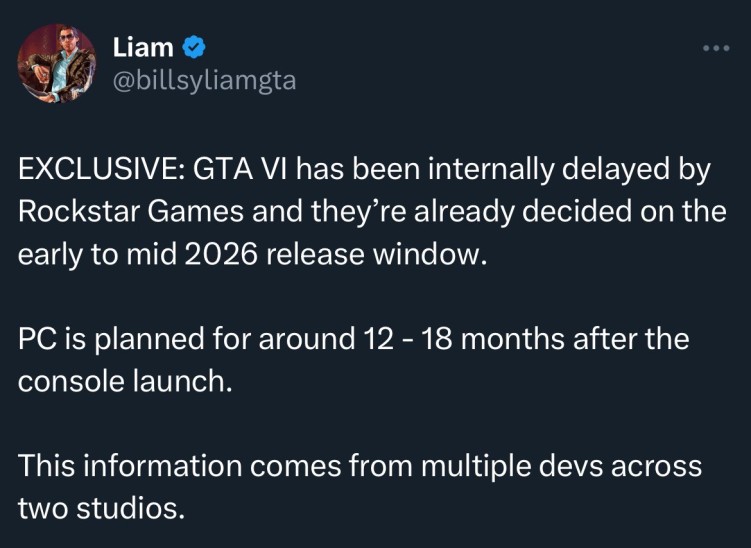Click the blue verified checkmark badge
This screenshot has width=751, height=548.
click(194, 47)
